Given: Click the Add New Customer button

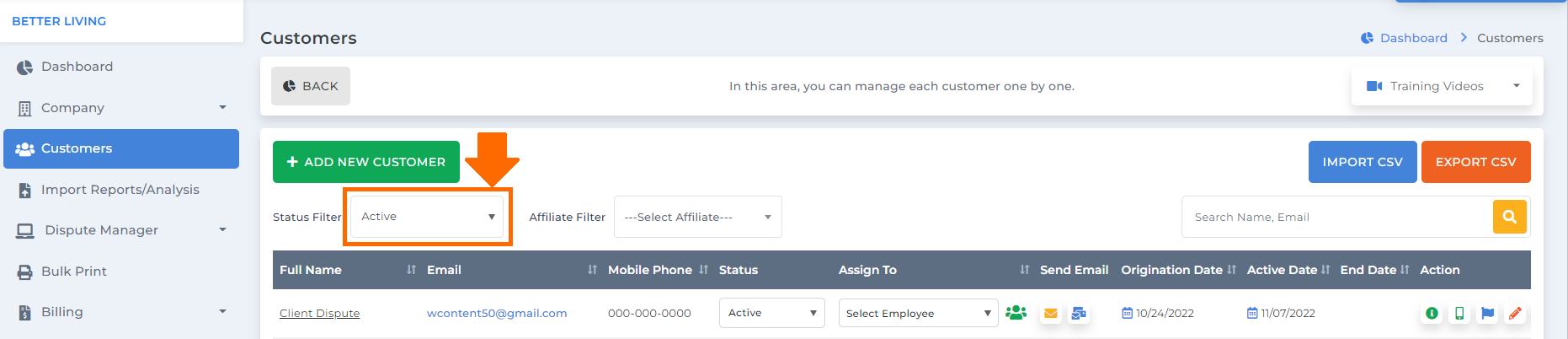Looking at the screenshot, I should click(366, 162).
